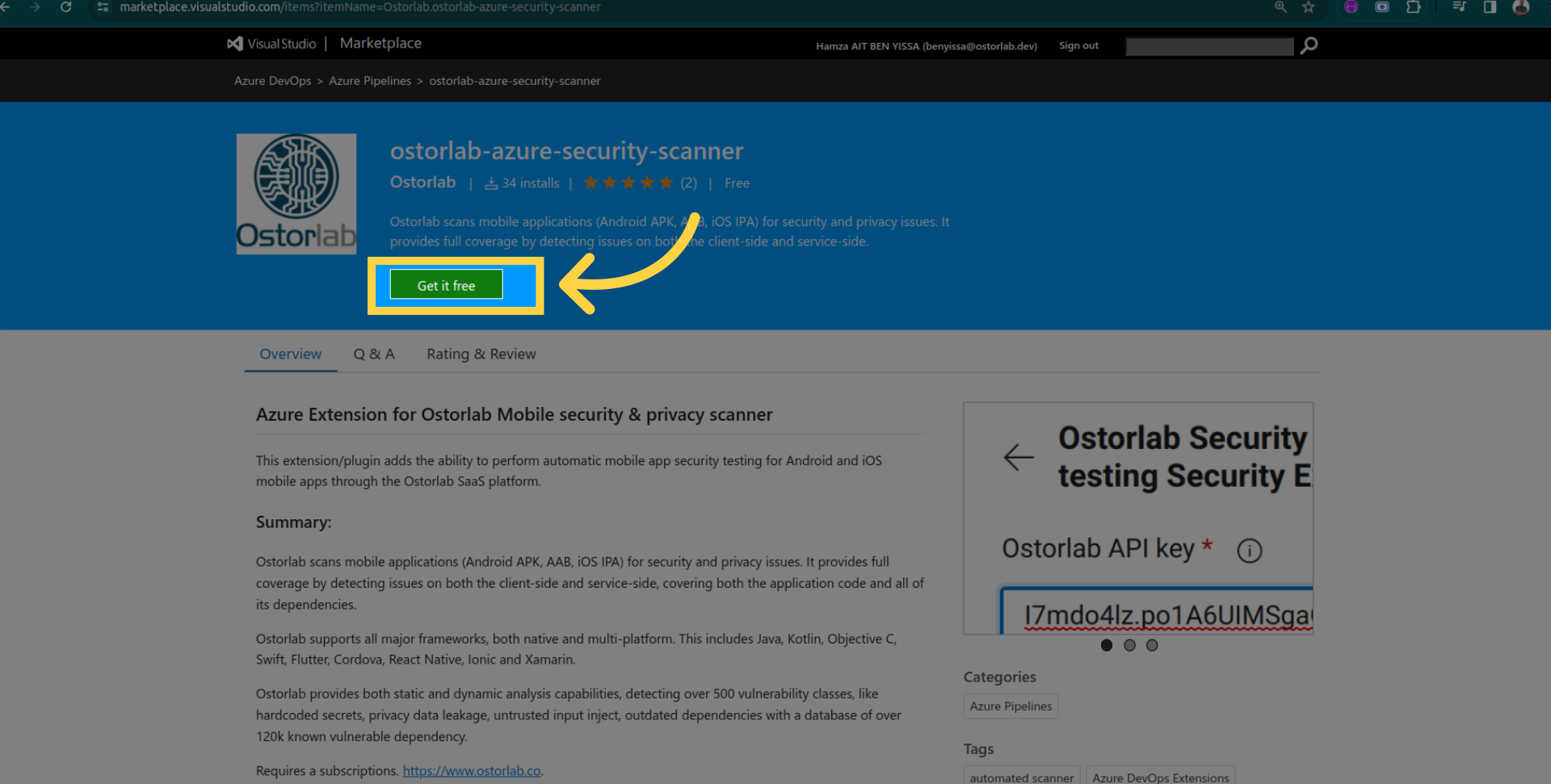Click the Get it free button
The width and height of the screenshot is (1551, 784).
(446, 285)
